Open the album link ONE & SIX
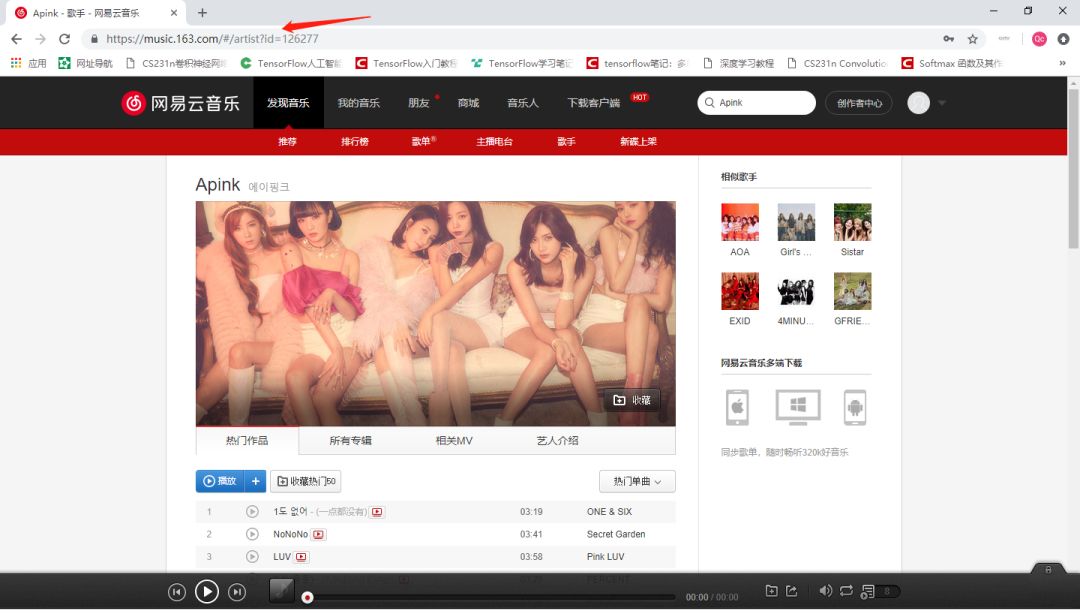The image size is (1080, 614). 609,511
